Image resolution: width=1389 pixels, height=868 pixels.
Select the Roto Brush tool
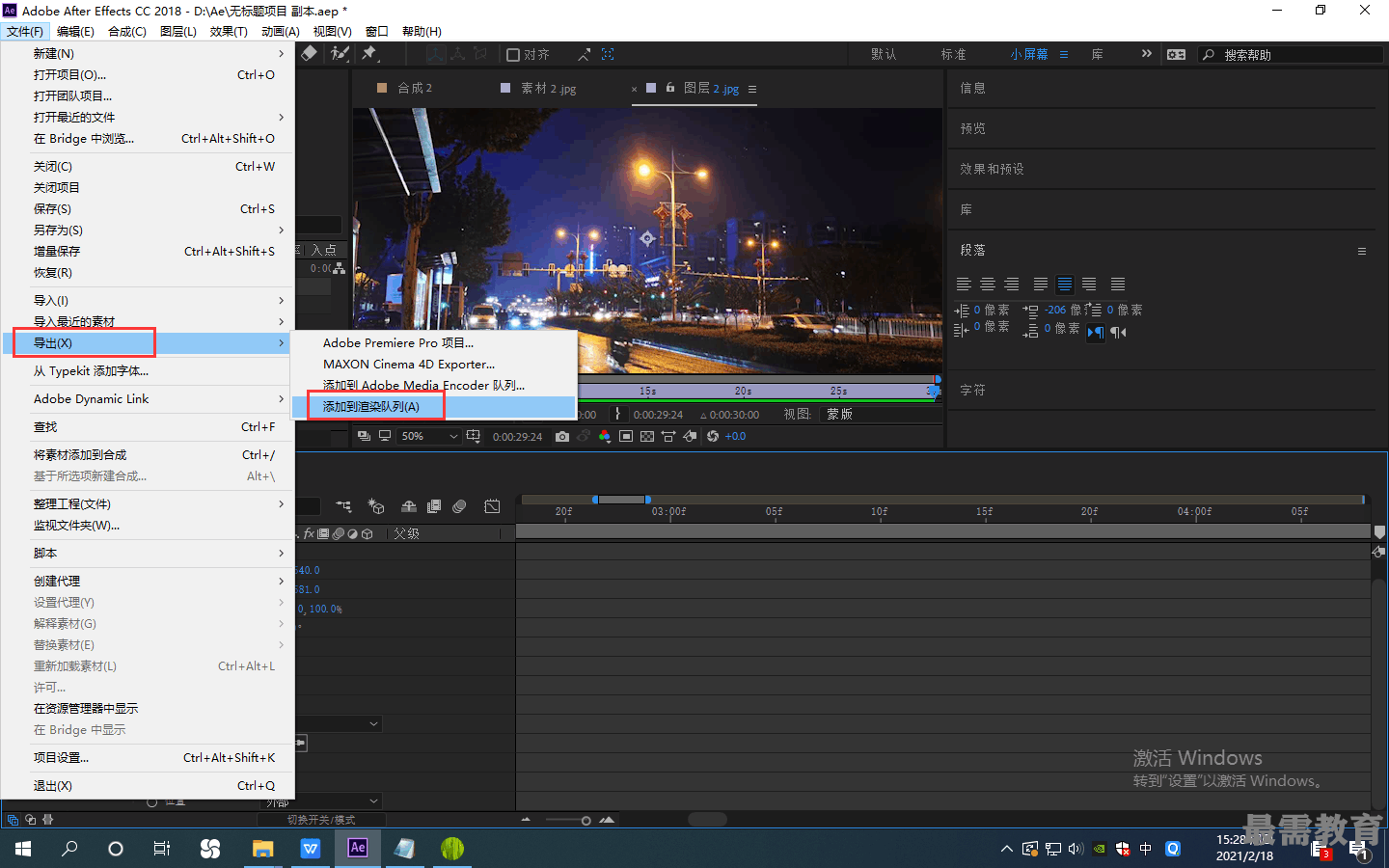340,54
